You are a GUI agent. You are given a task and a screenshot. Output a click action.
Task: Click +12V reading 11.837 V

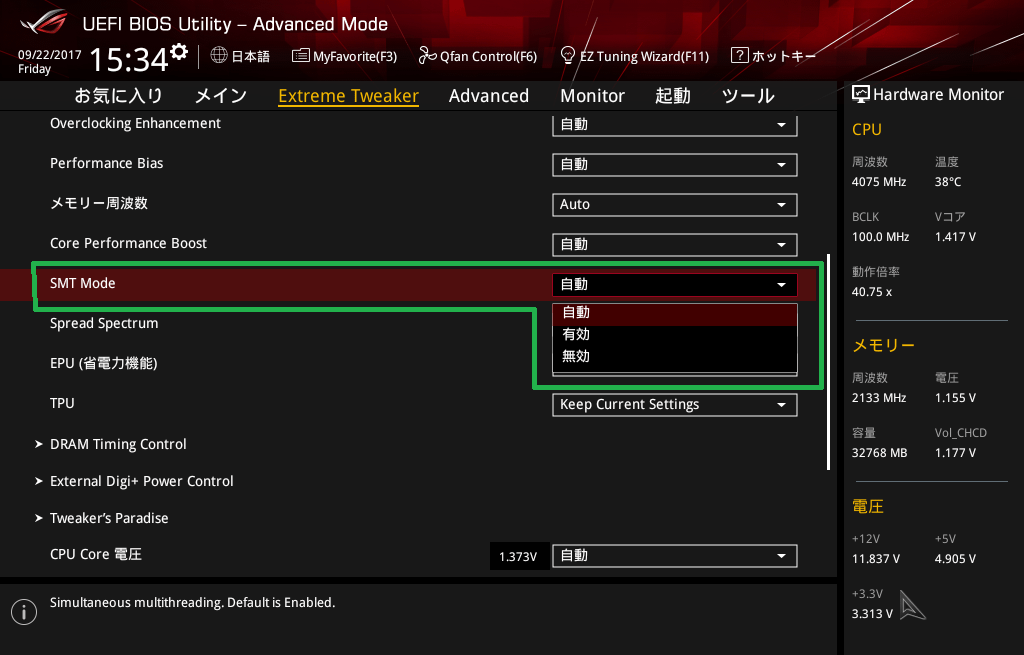tap(876, 559)
